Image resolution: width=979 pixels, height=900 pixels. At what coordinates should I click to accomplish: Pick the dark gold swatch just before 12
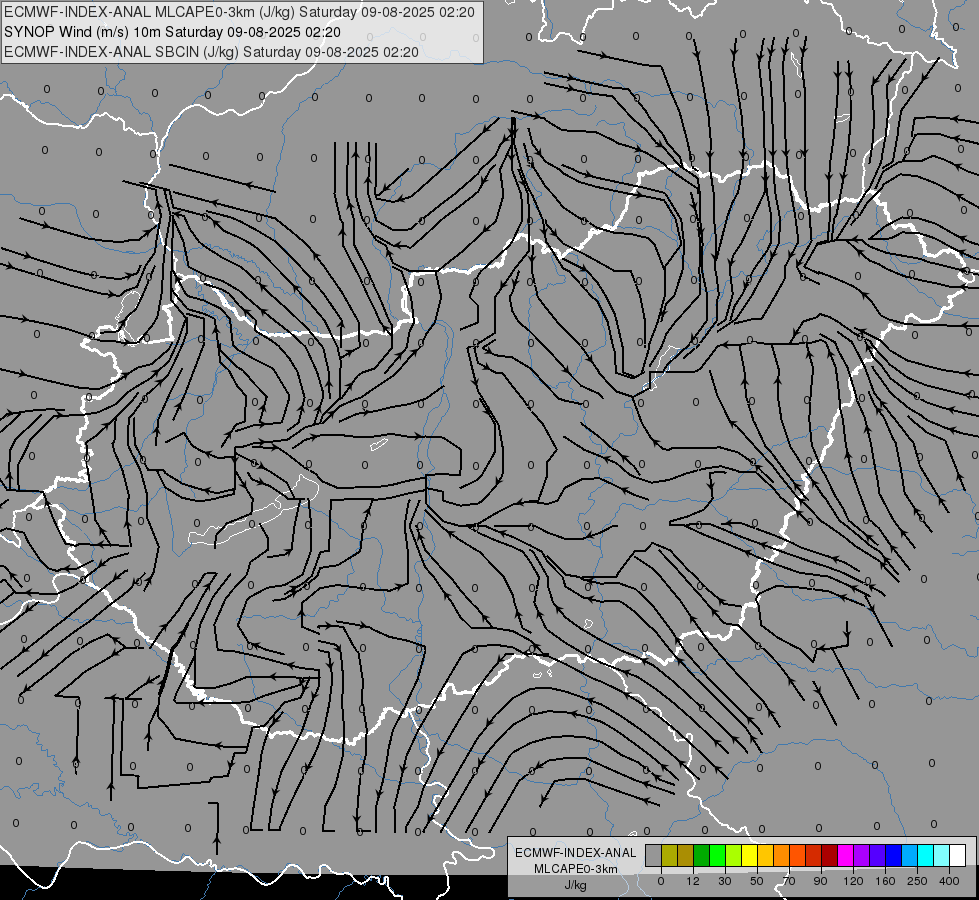686,855
